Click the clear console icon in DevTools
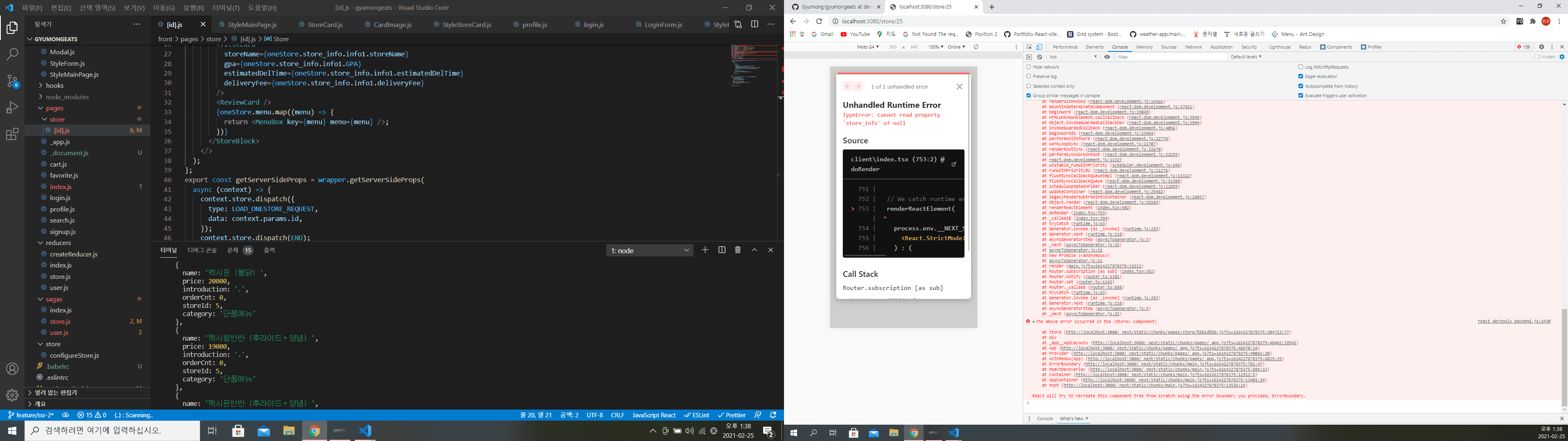Viewport: 1568px width, 441px height. pyautogui.click(x=1040, y=57)
